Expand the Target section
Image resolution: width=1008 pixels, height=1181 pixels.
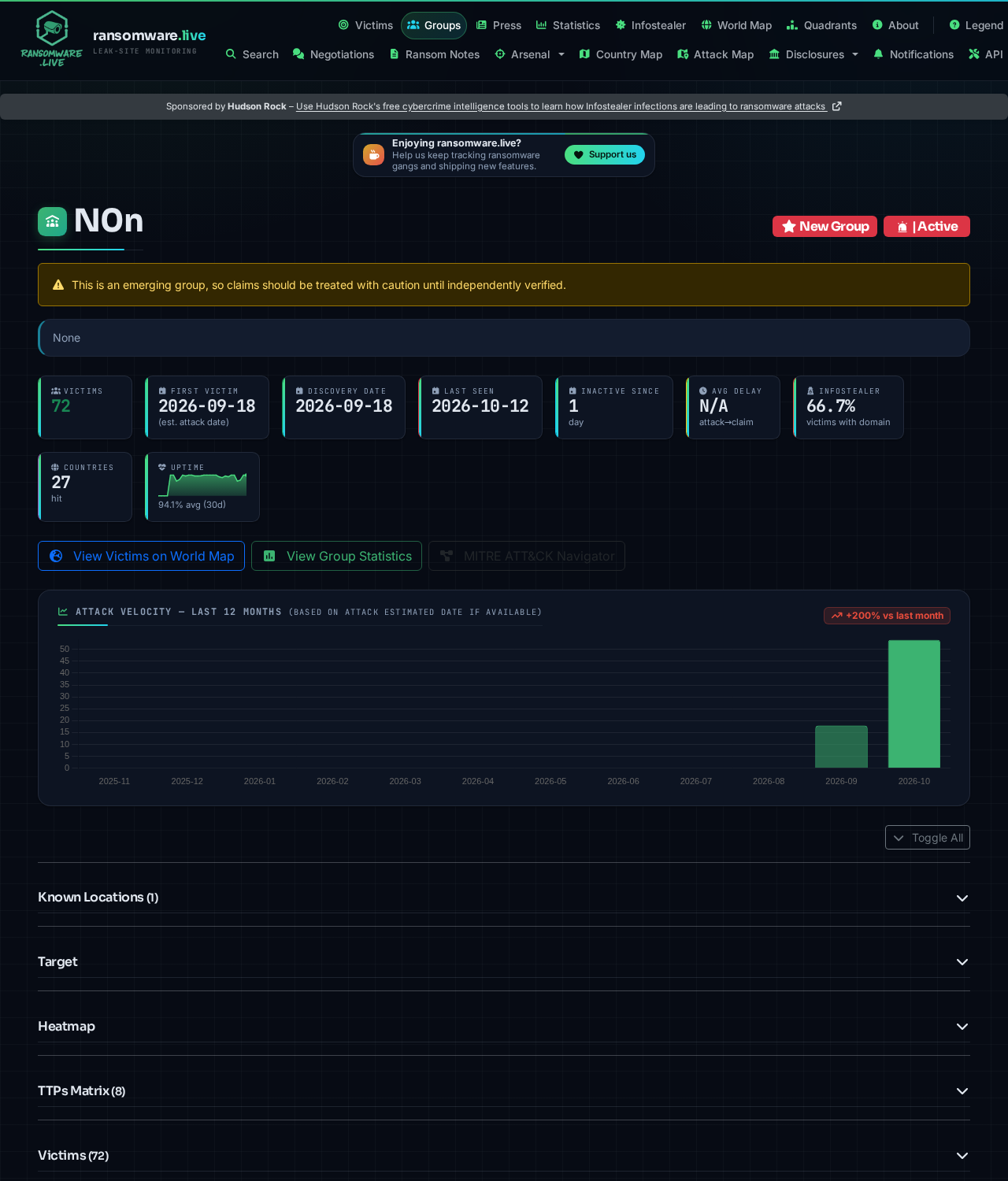(504, 962)
